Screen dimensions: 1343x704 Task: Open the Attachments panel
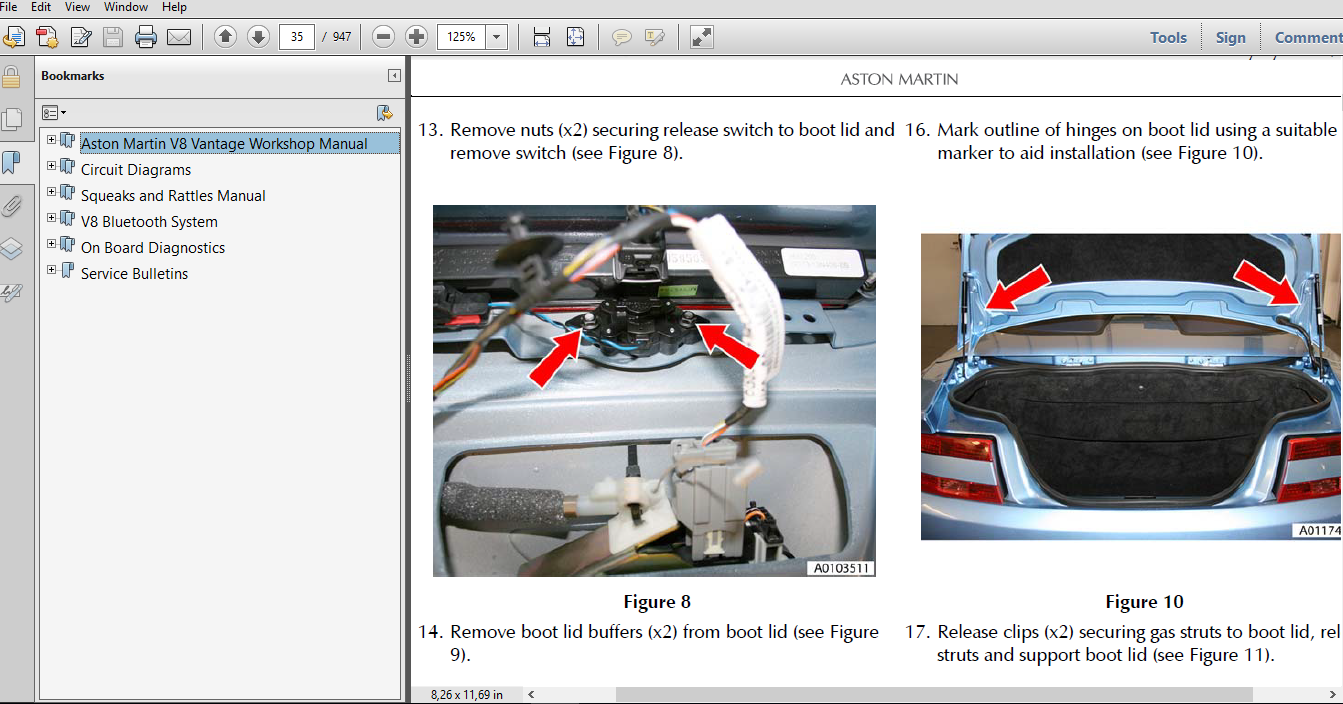[13, 206]
